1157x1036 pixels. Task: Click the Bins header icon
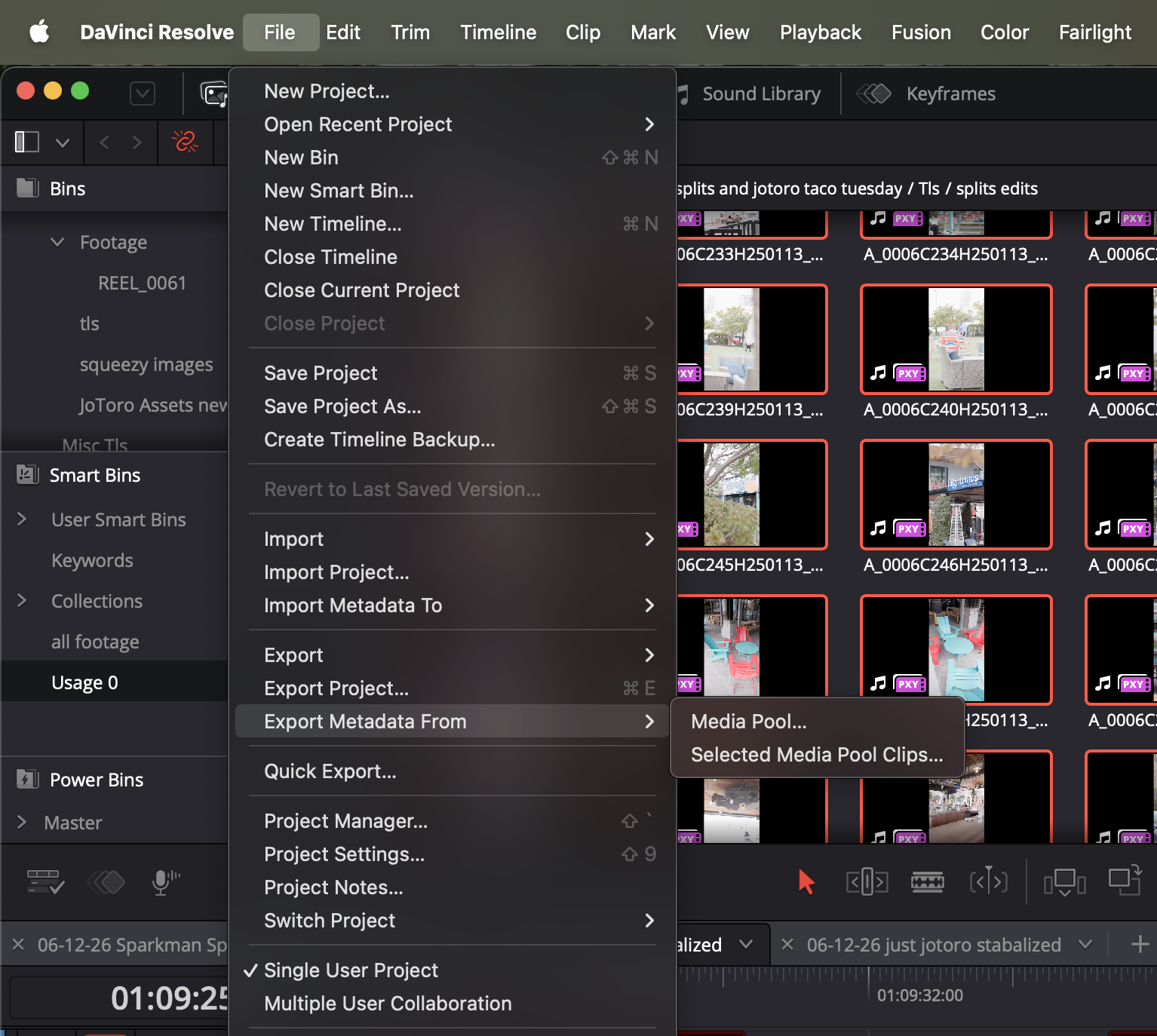pos(28,188)
